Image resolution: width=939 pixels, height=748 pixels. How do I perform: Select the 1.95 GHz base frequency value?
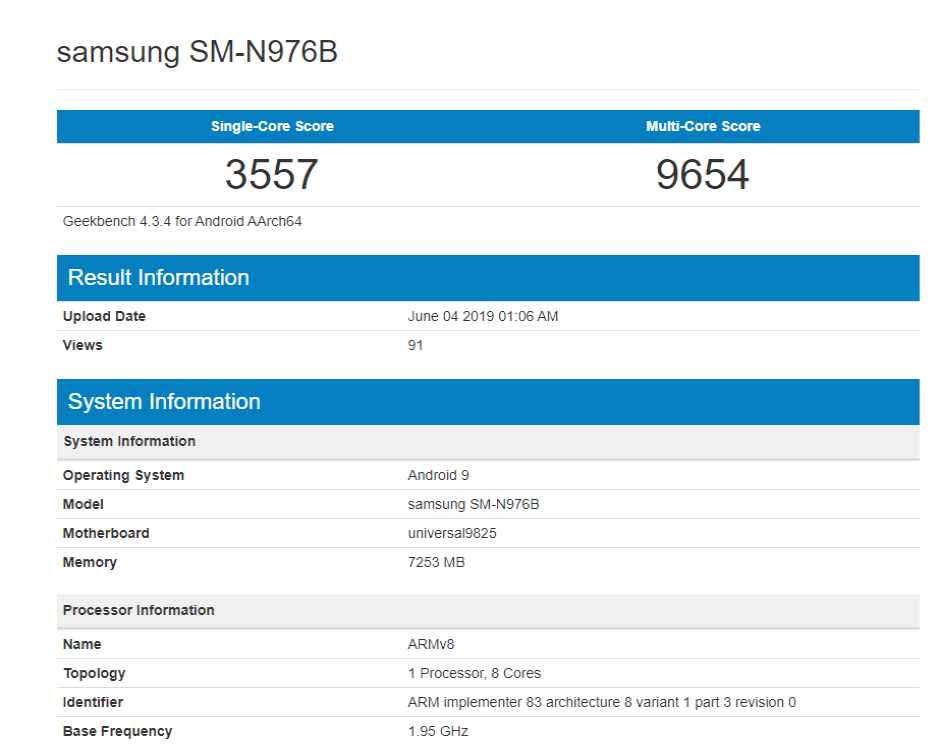438,731
